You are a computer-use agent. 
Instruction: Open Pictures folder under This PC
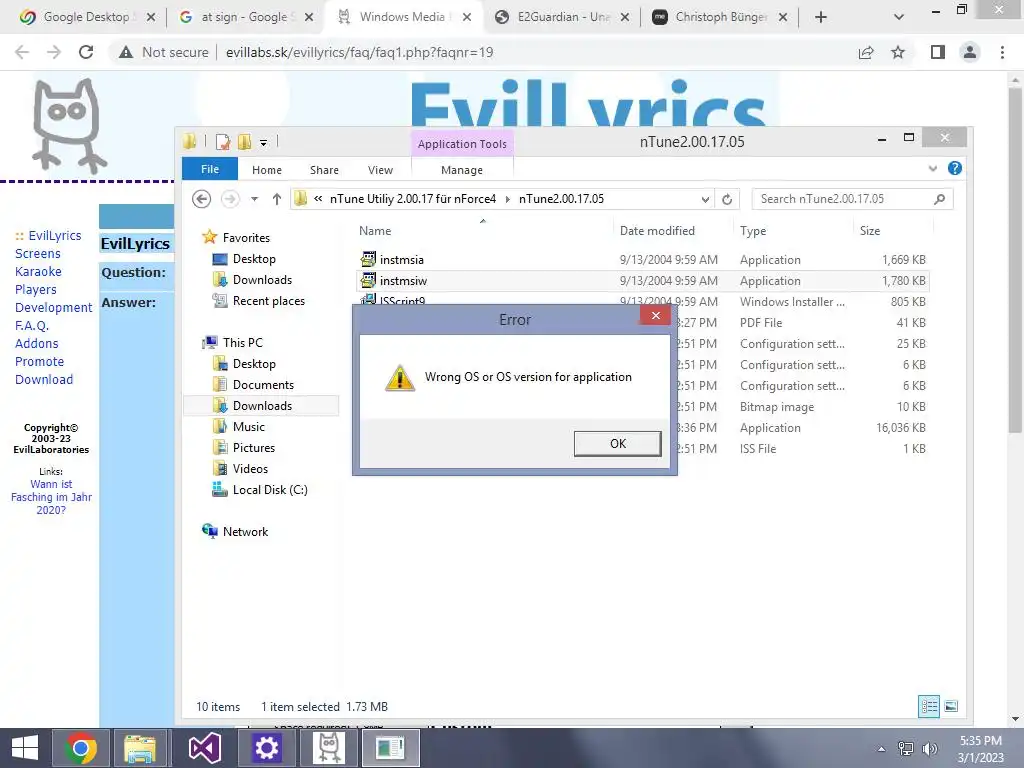click(x=253, y=447)
